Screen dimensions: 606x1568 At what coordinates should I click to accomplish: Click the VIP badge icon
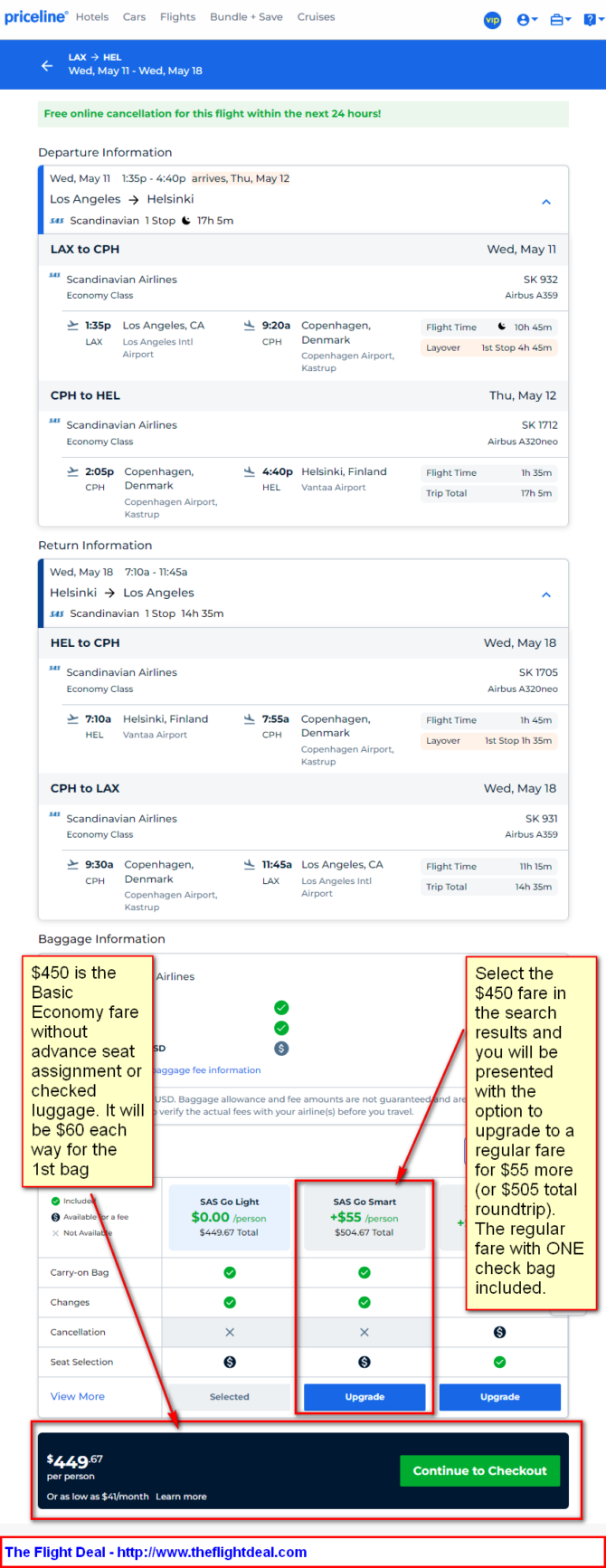[492, 19]
